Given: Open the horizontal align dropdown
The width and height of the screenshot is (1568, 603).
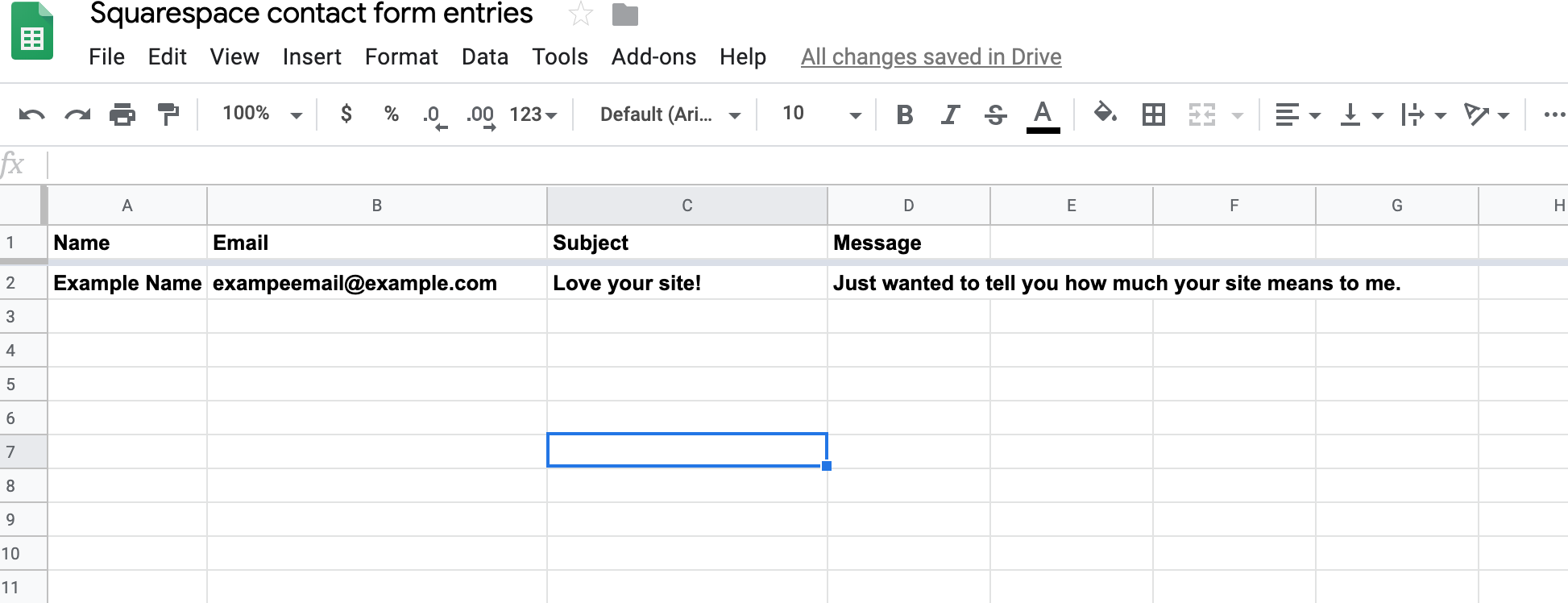Looking at the screenshot, I should coord(1297,115).
